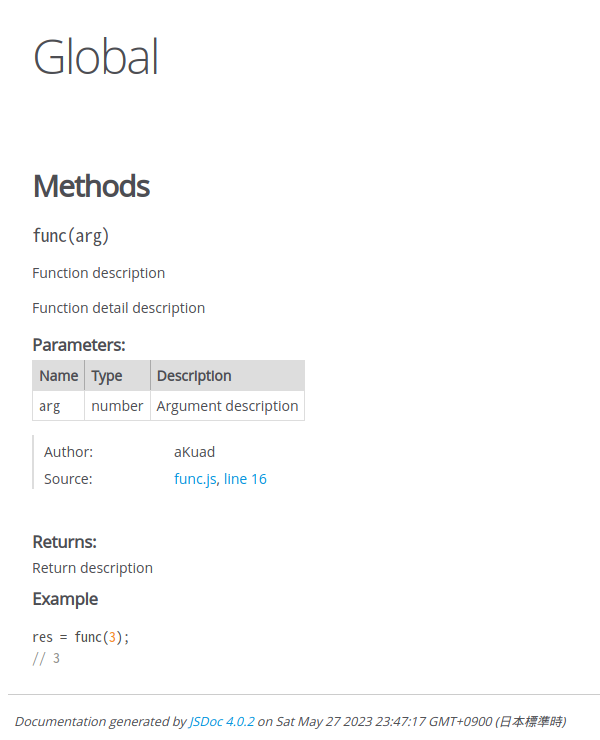Follow the line 16 source link
Screen dimensions: 600x740
pos(245,479)
